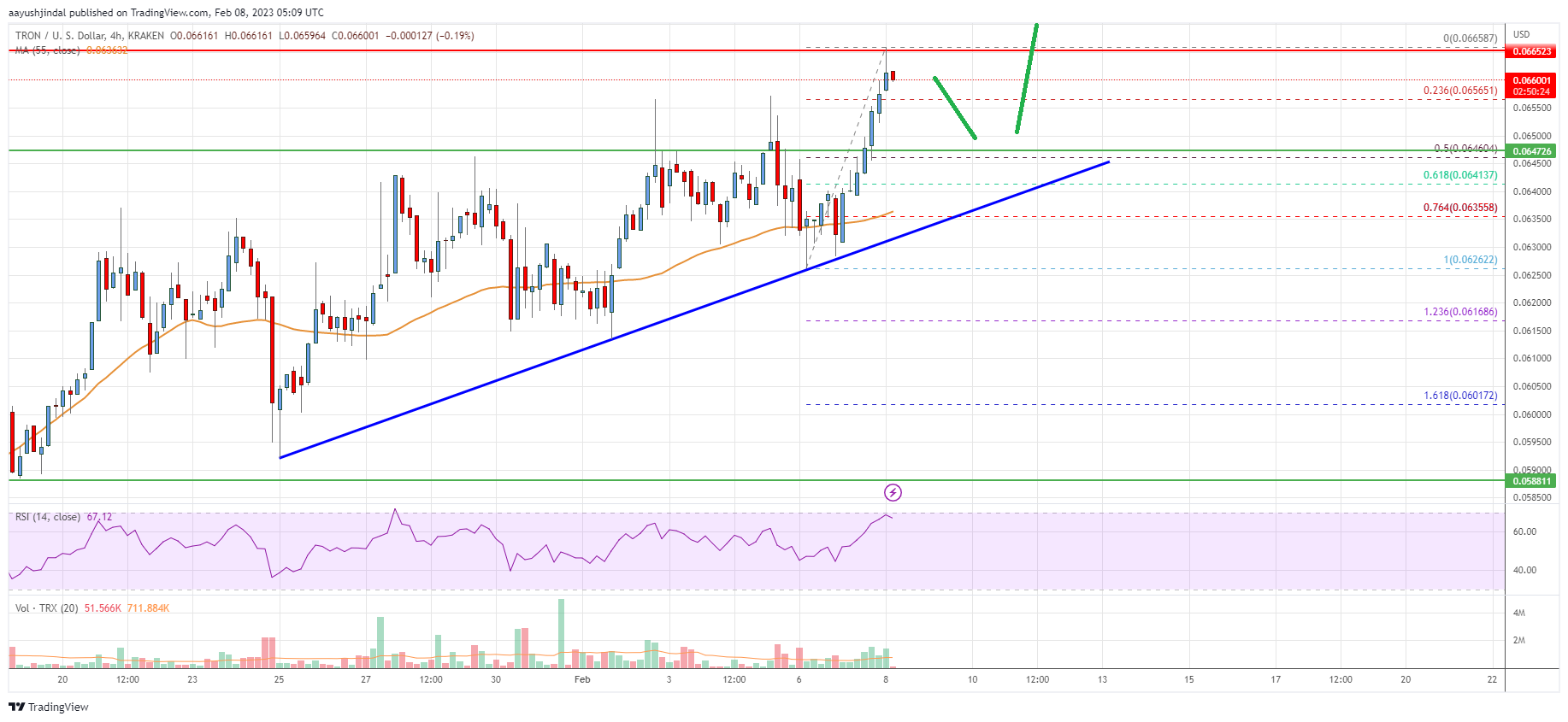Click the green 0.058811 price label
The image size is (1568, 722).
1532,481
